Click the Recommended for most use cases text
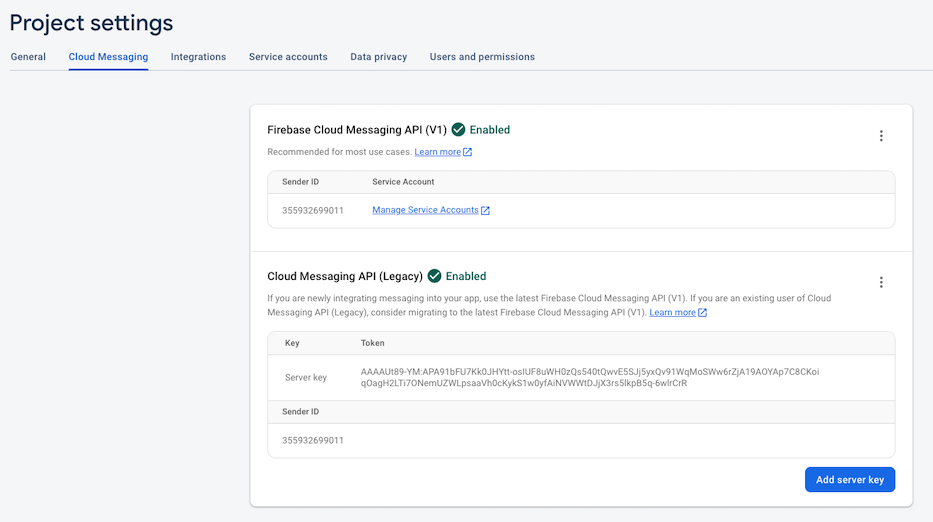 coord(339,152)
